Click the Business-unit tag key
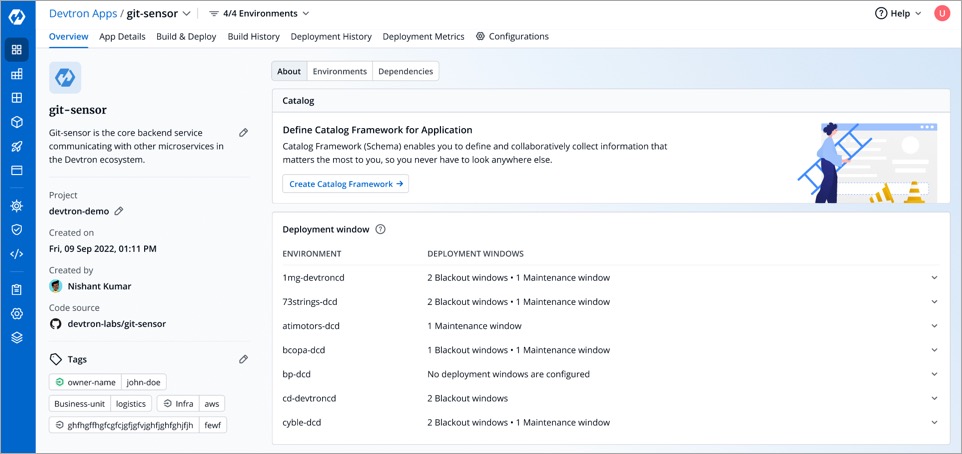 [x=80, y=404]
